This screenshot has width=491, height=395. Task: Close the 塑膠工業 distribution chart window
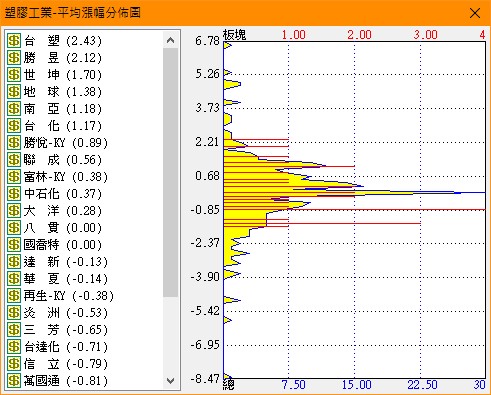click(475, 13)
